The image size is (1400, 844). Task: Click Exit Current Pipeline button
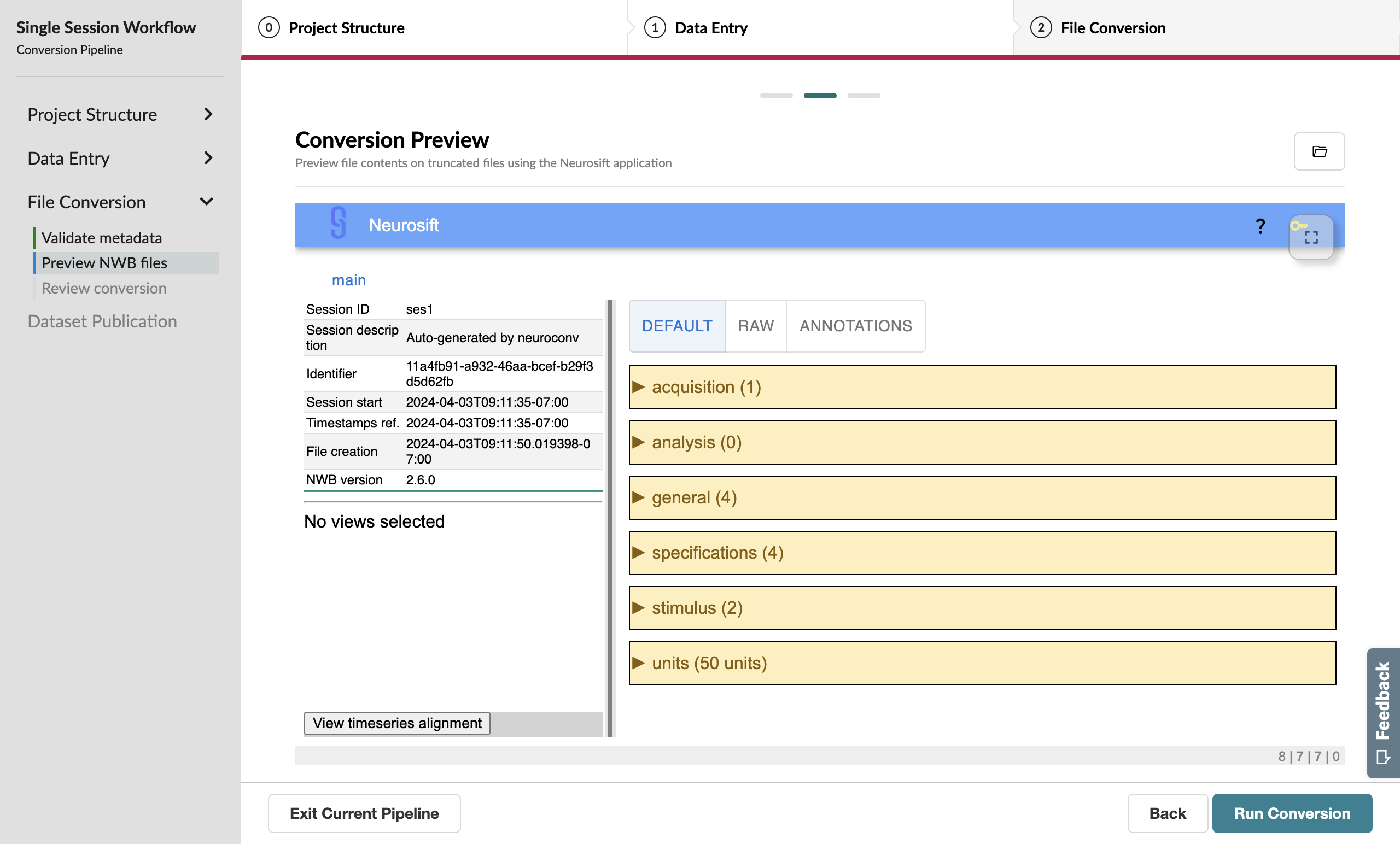point(364,813)
